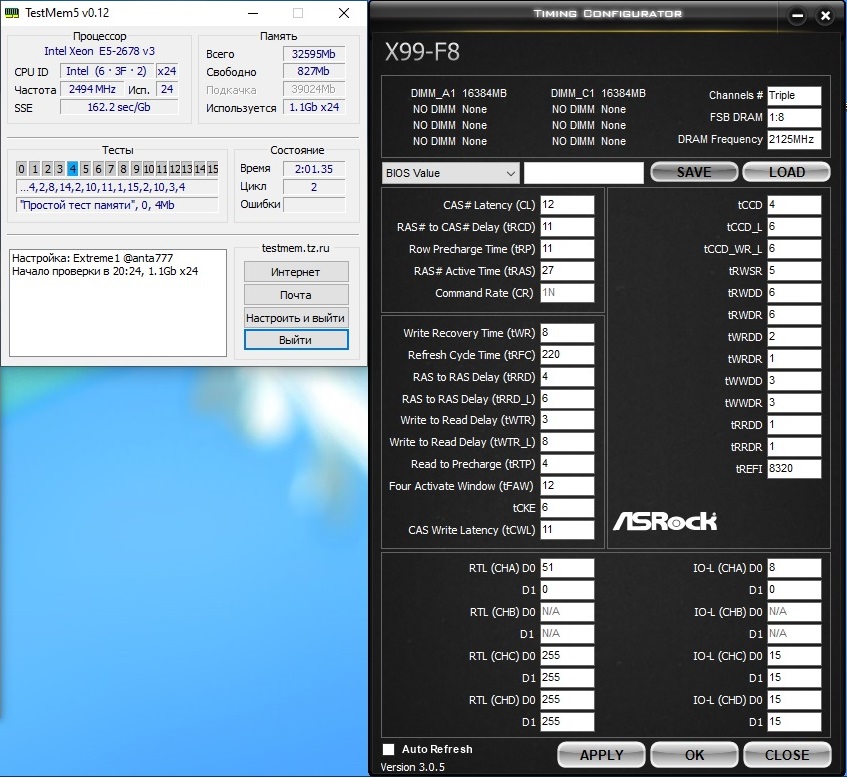Image resolution: width=847 pixels, height=778 pixels.
Task: Click the tCCD value field
Action: pyautogui.click(x=794, y=205)
